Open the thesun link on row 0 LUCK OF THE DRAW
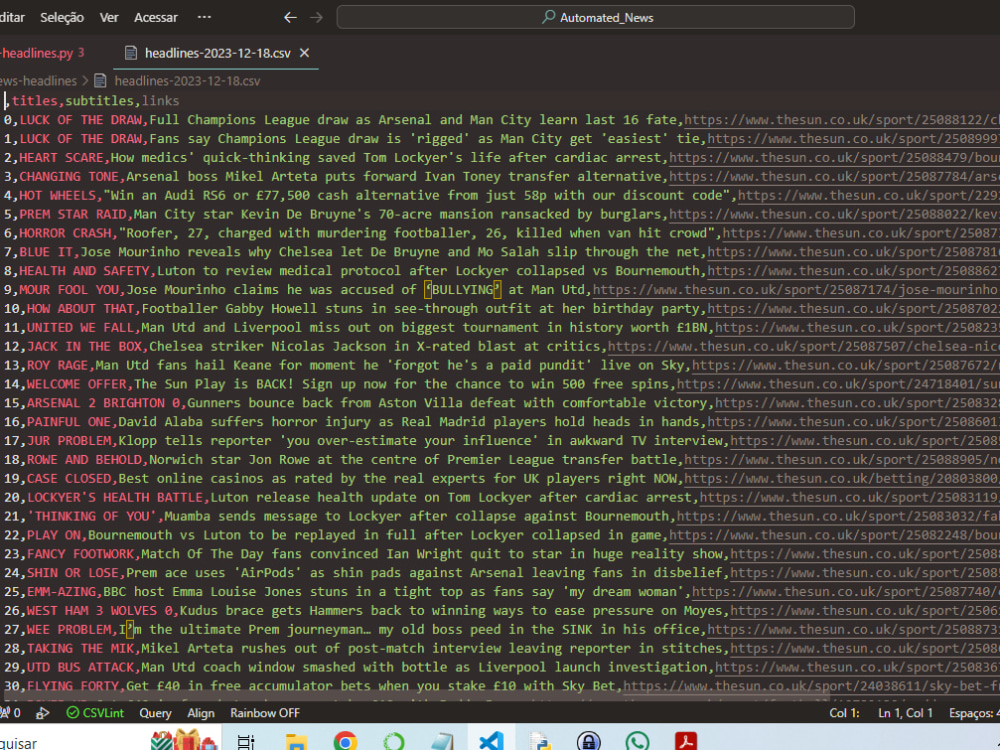1000x750 pixels. click(842, 120)
